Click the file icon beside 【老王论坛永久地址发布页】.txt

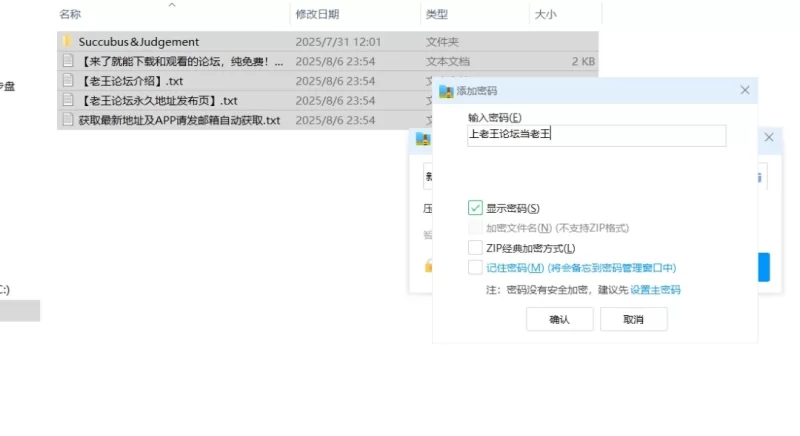pos(67,100)
